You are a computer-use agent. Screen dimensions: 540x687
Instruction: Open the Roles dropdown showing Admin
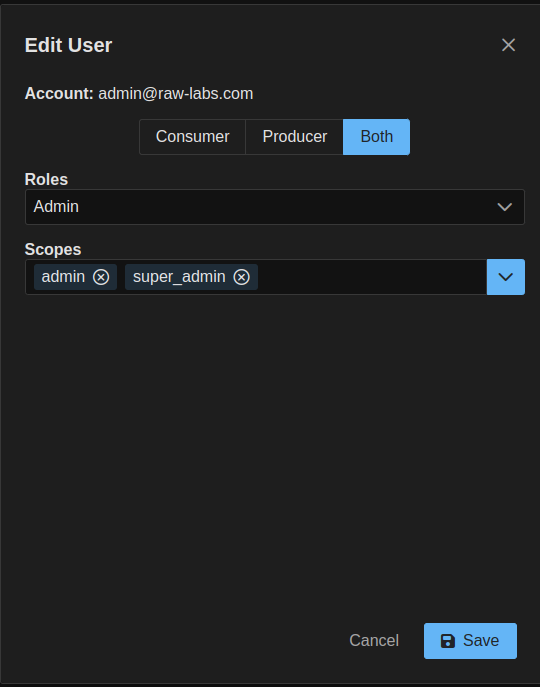pos(275,207)
